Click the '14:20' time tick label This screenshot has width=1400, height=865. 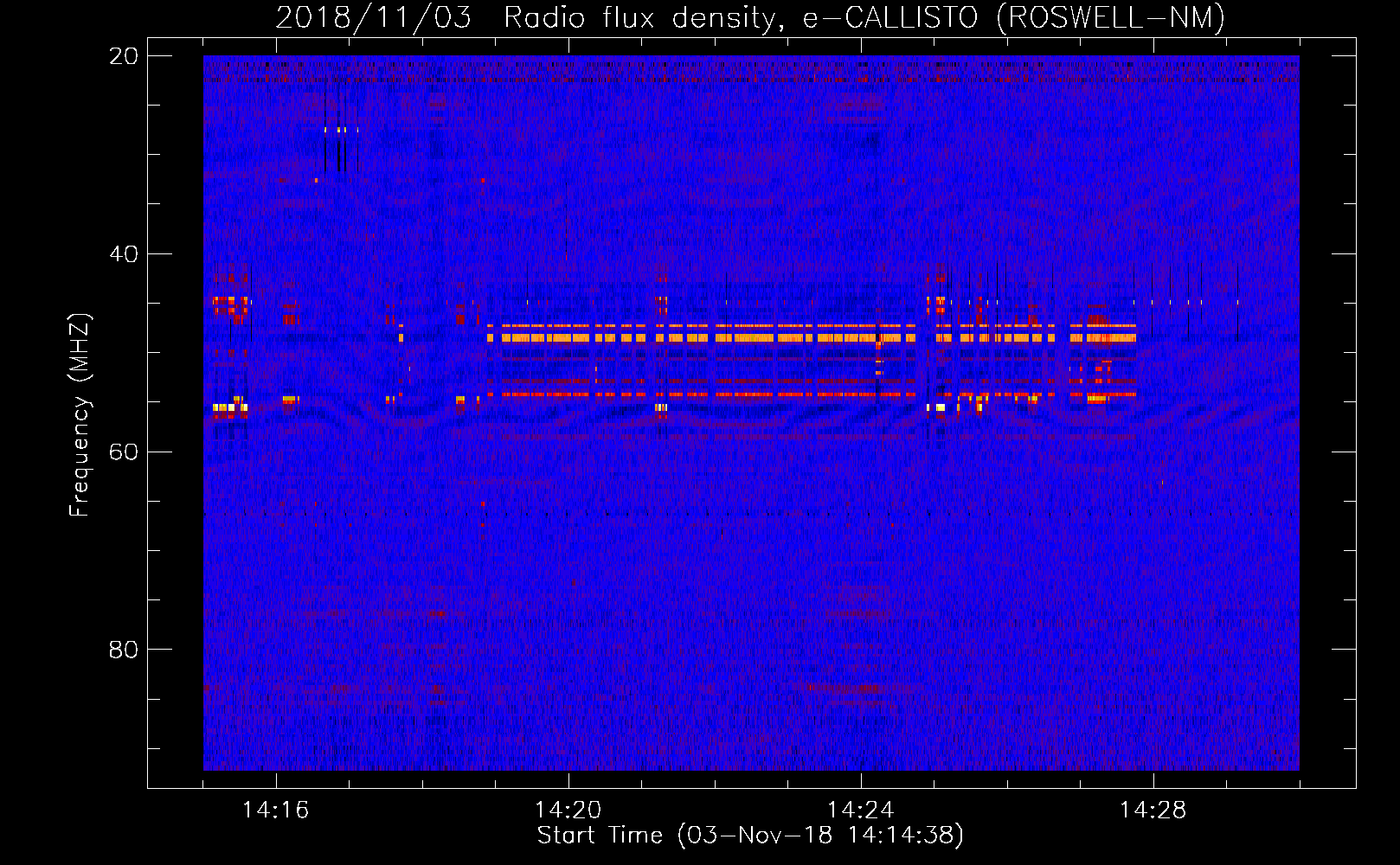click(568, 810)
